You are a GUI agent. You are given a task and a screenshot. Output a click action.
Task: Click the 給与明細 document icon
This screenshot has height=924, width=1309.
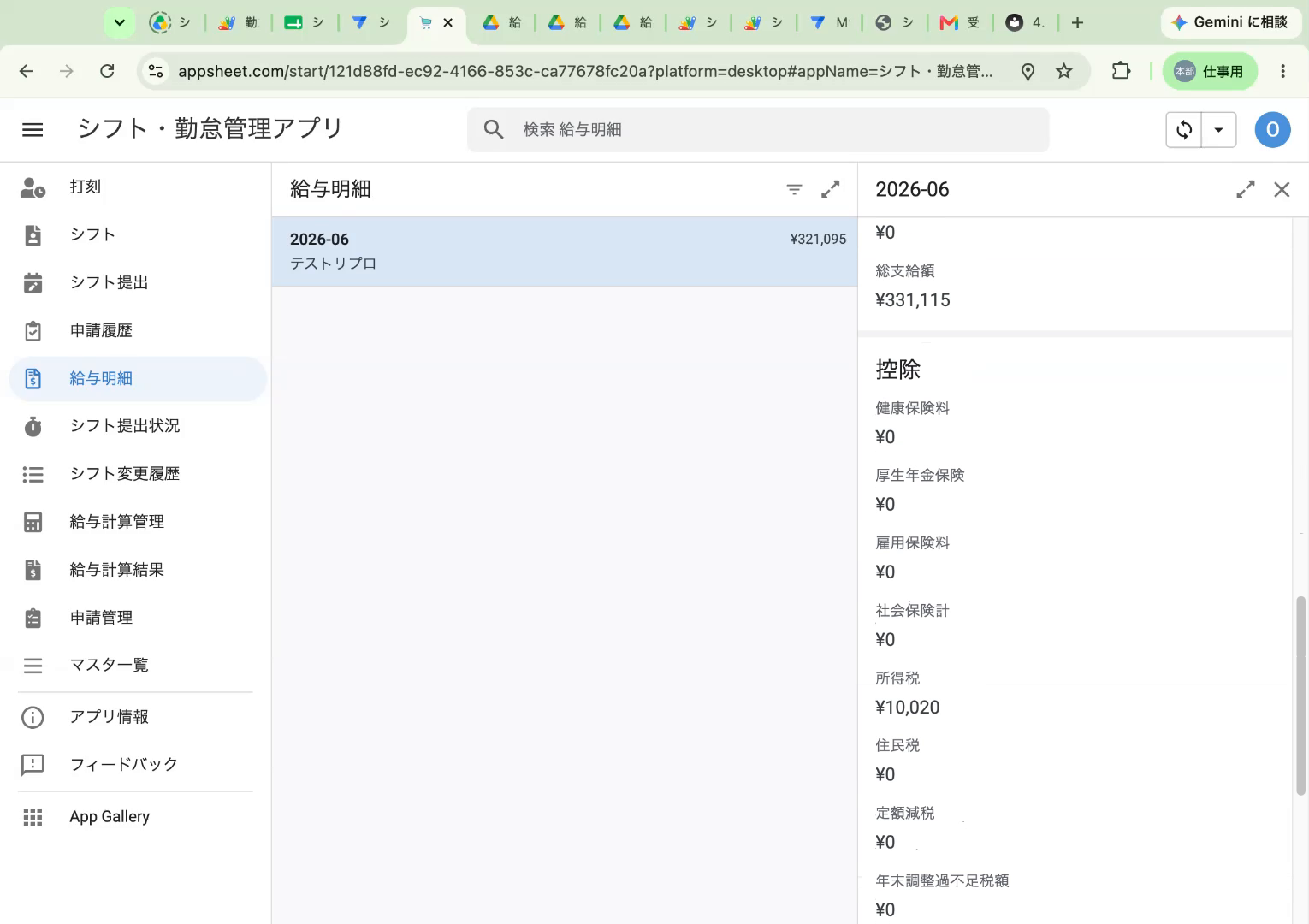[33, 379]
